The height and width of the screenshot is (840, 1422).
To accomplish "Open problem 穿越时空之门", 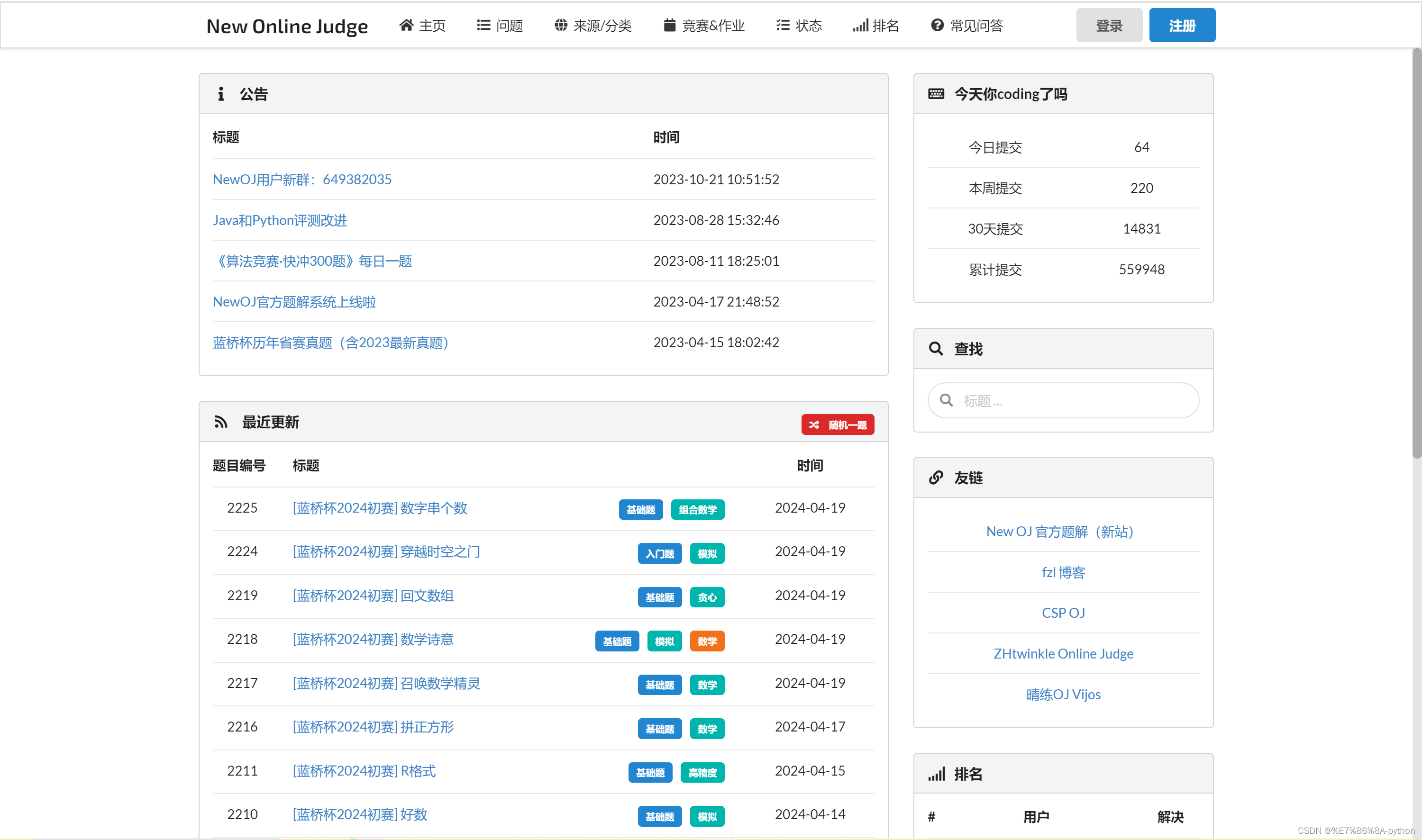I will [386, 551].
